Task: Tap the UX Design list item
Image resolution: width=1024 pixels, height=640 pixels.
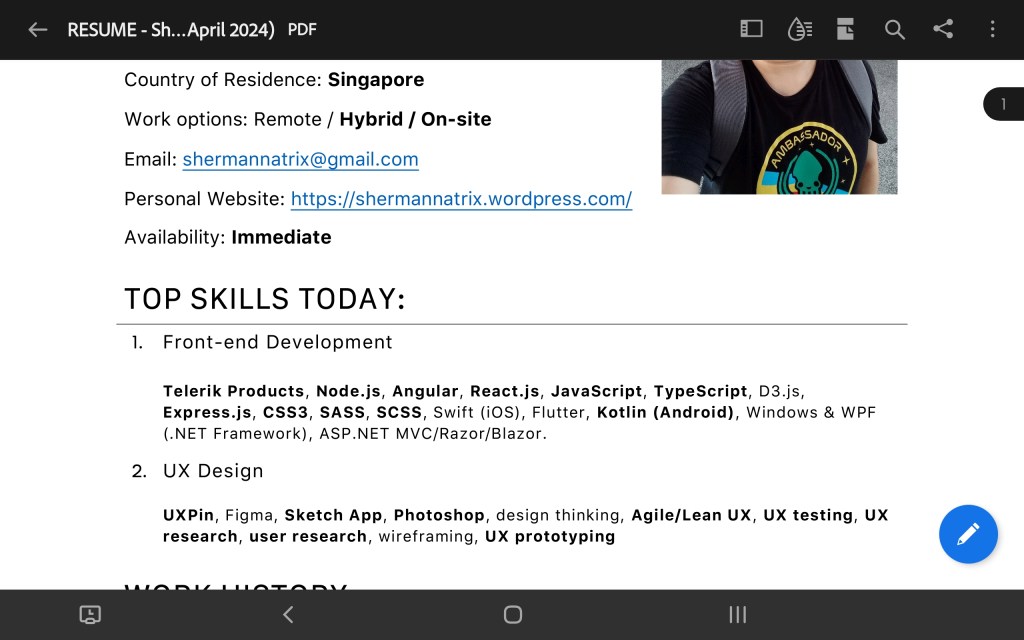Action: [213, 471]
